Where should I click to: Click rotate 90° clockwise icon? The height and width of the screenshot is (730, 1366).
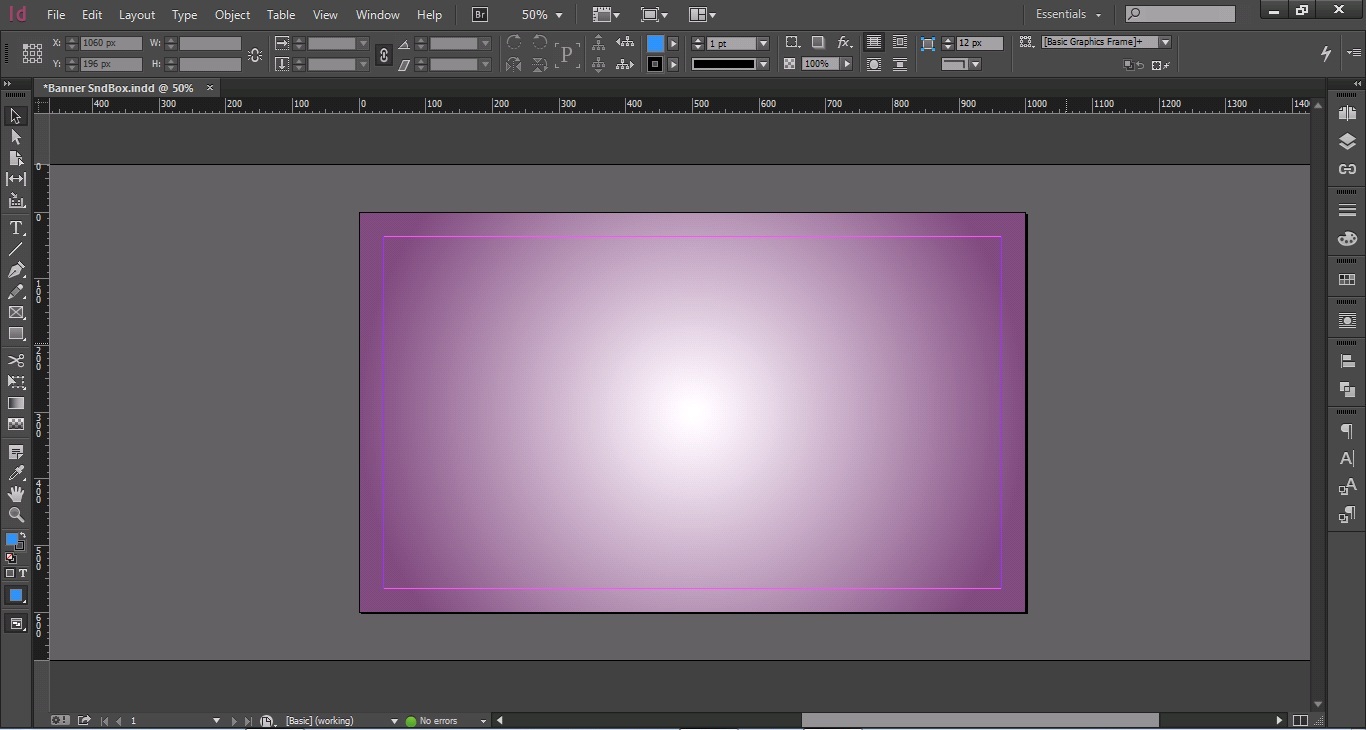pos(514,42)
